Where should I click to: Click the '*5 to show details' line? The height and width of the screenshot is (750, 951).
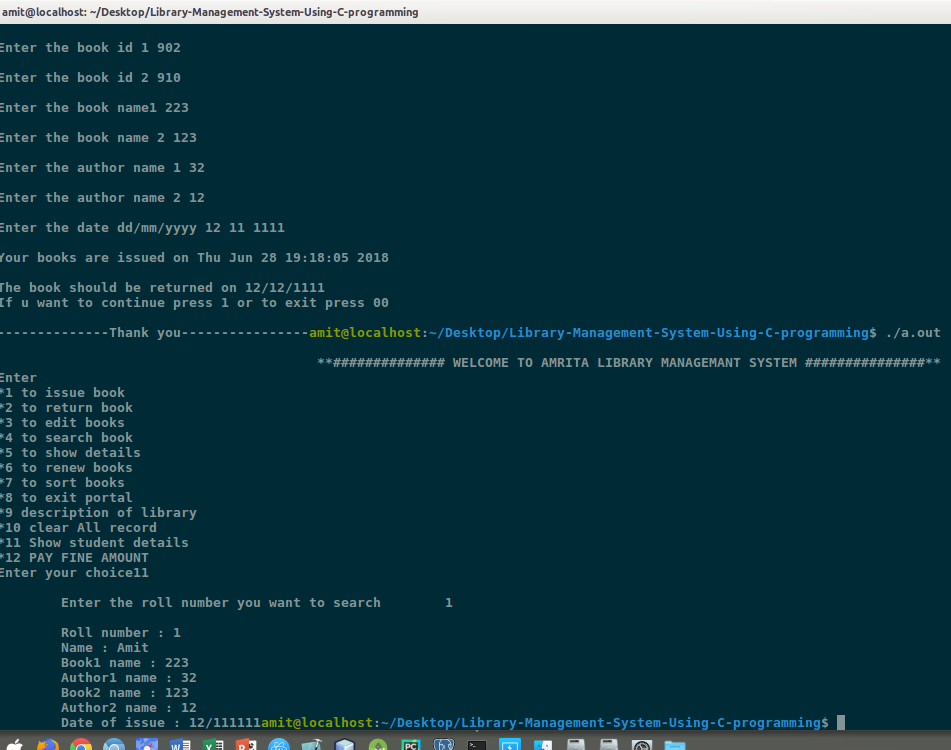click(x=70, y=453)
